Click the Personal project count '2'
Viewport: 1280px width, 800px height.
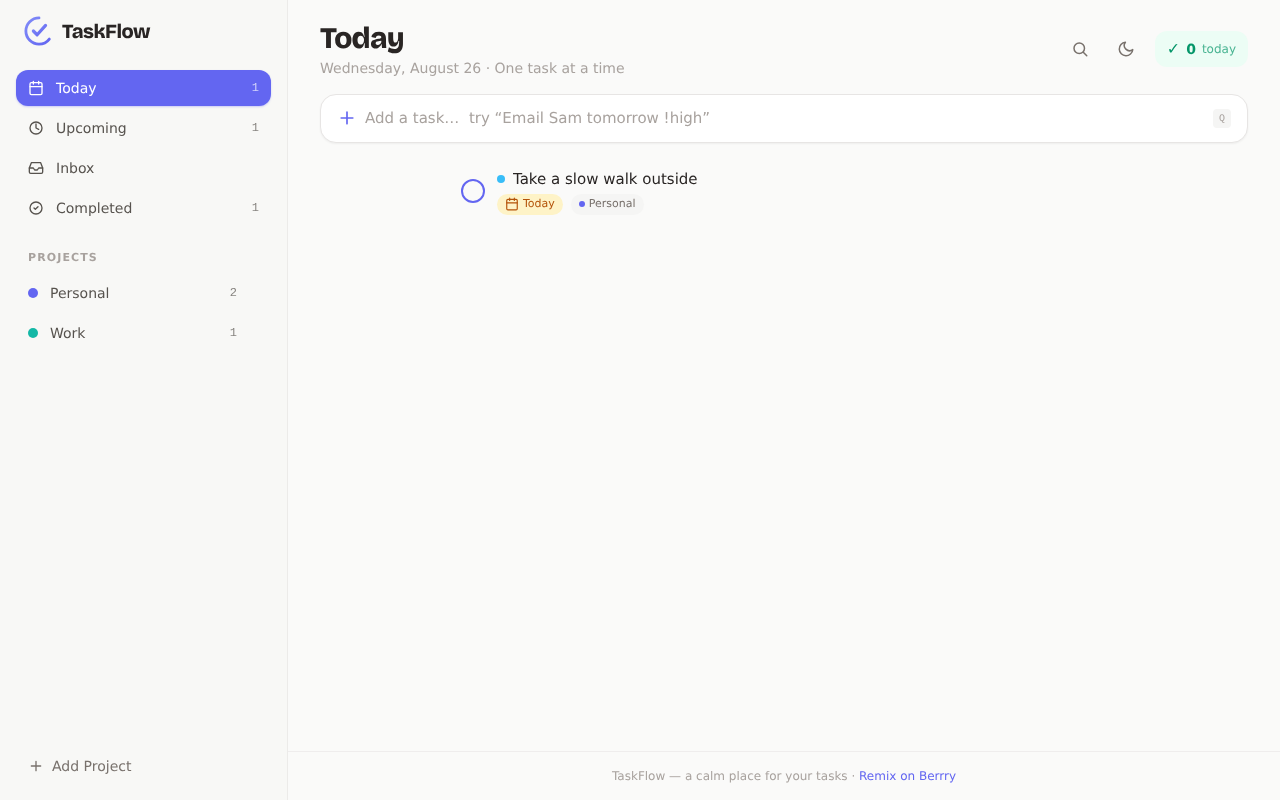pos(233,293)
